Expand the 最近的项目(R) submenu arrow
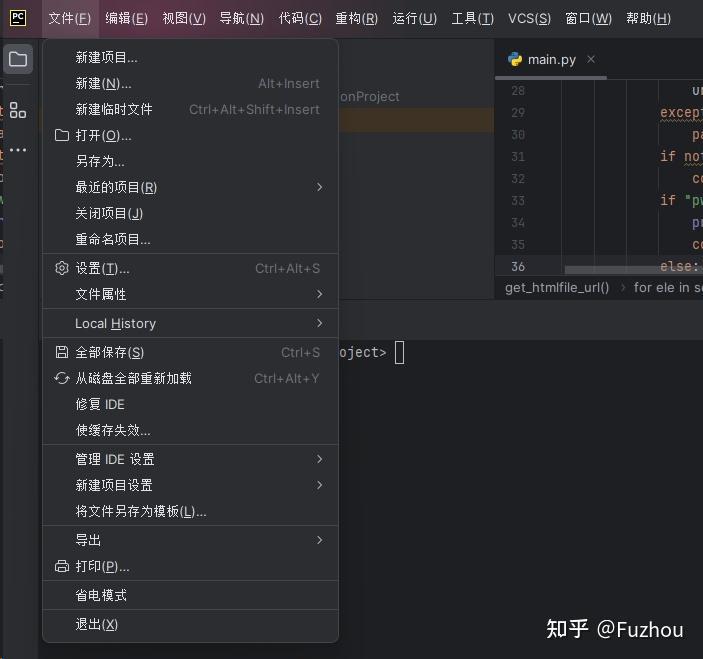The width and height of the screenshot is (703, 659). click(x=319, y=187)
